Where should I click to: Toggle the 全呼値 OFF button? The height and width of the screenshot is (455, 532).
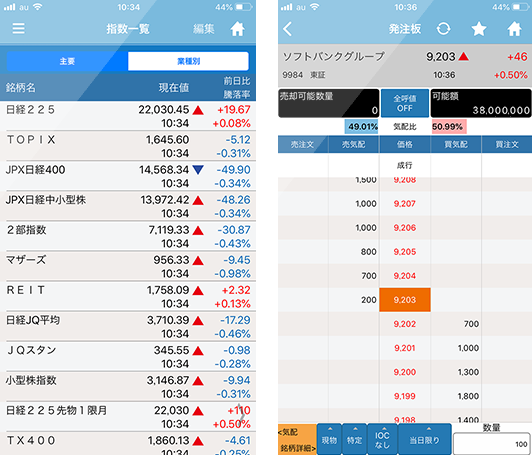pos(405,103)
